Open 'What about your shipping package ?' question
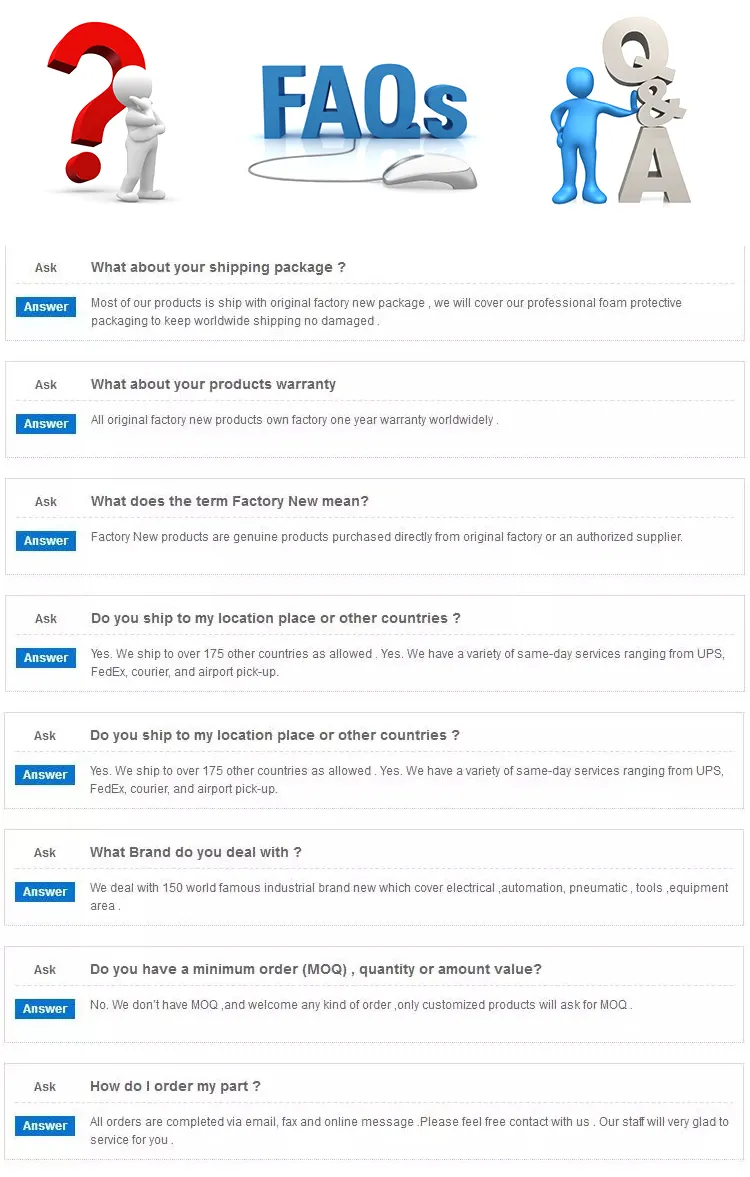 [x=218, y=268]
